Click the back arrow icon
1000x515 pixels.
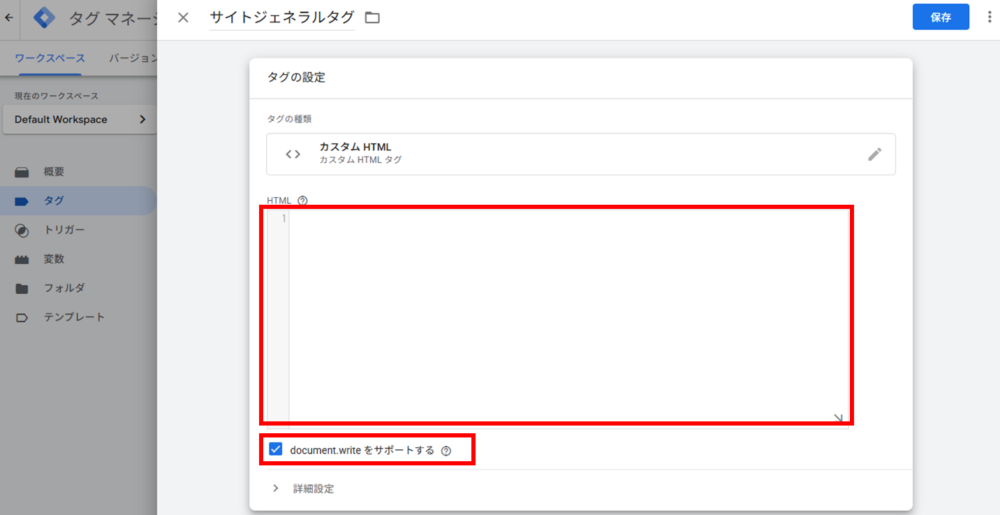tap(9, 18)
